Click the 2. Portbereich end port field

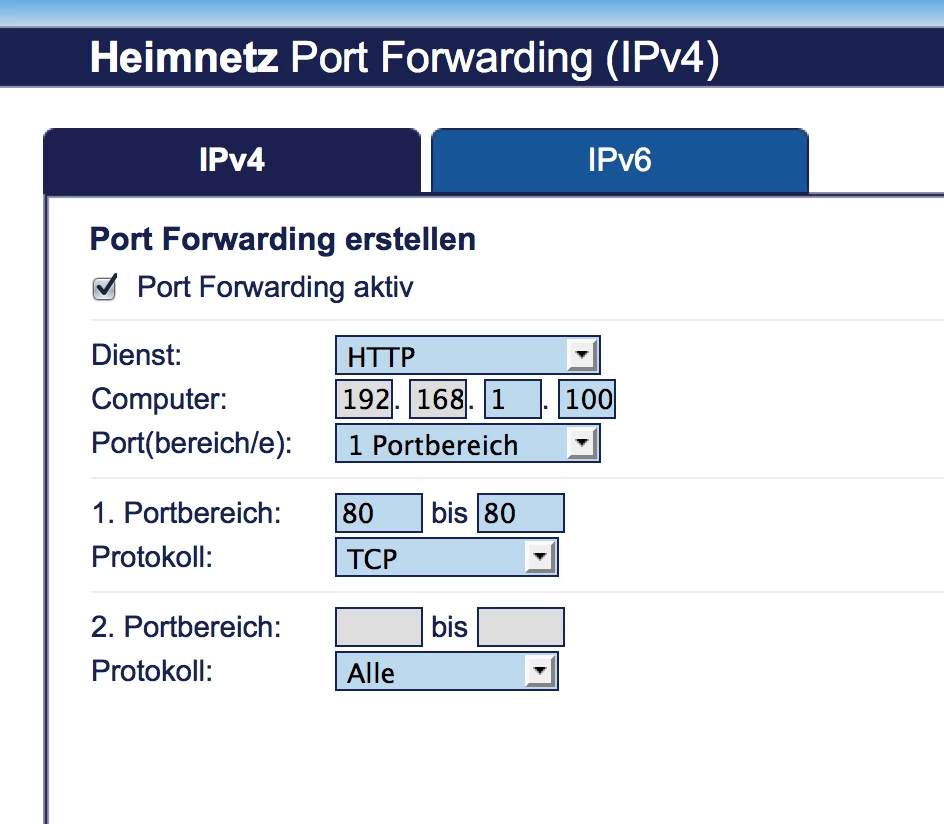[520, 627]
